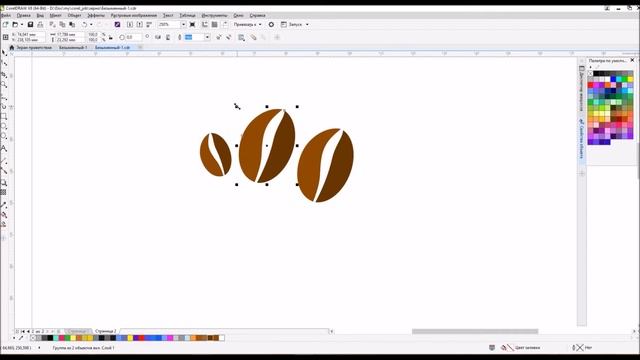
Task: Click the large coffee bean on the right
Action: coord(326,165)
